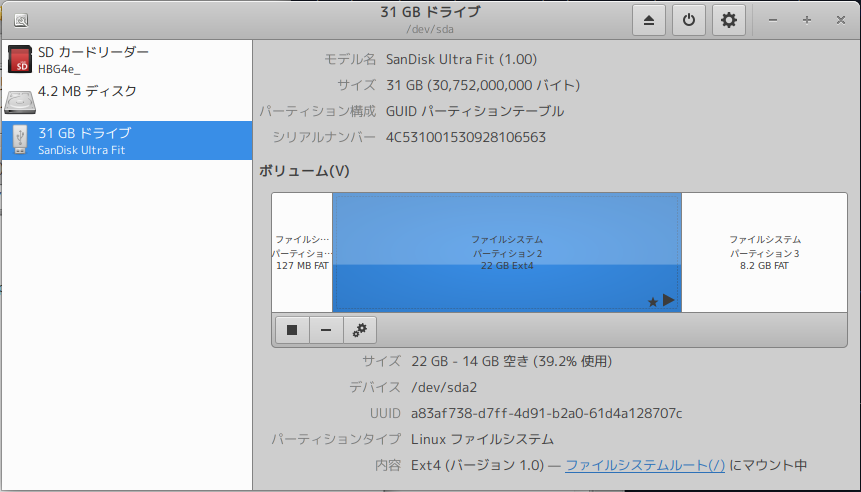Click the star icon on partition 2
861x492 pixels.
coord(653,301)
